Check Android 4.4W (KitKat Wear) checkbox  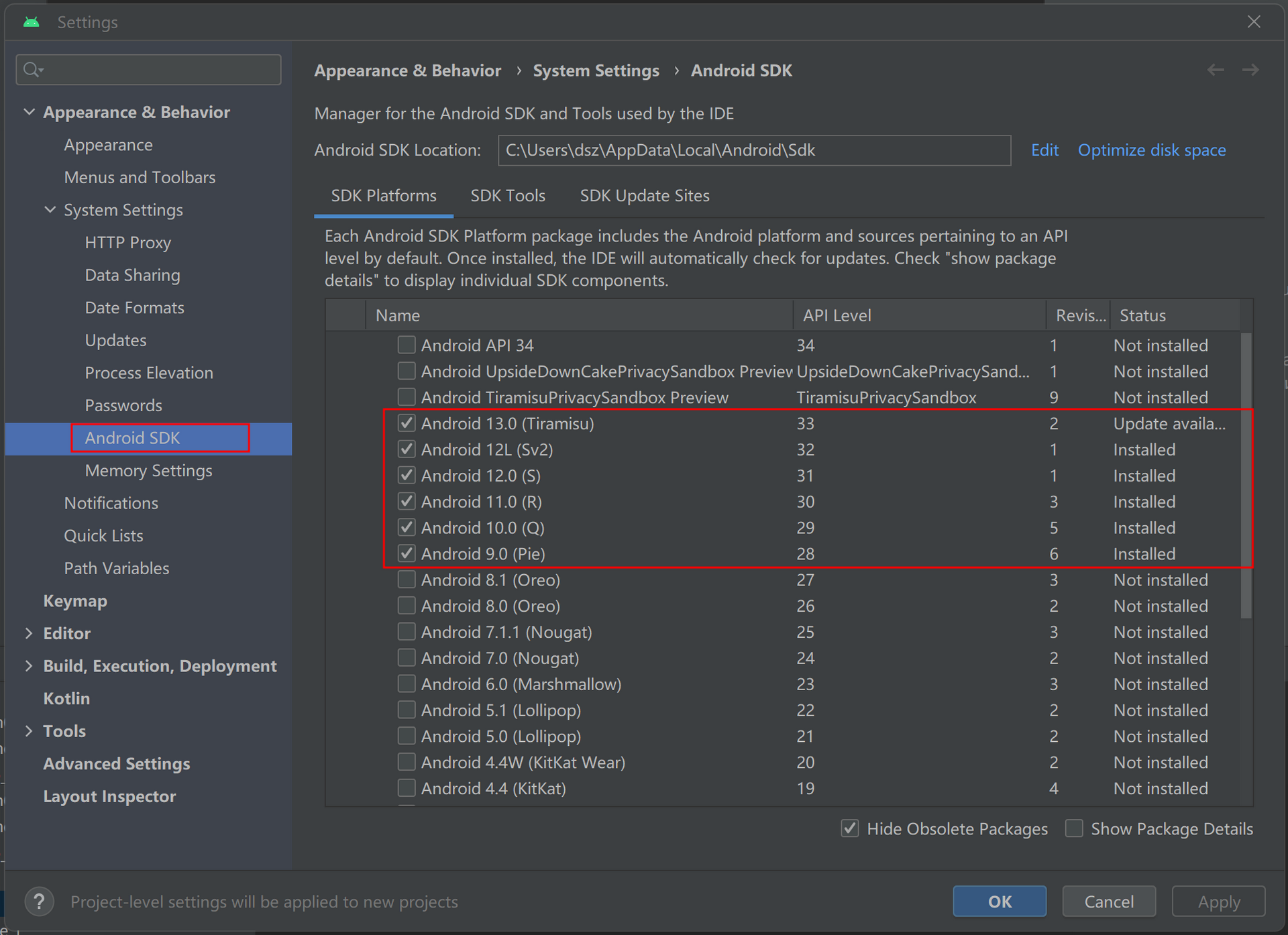[x=407, y=762]
